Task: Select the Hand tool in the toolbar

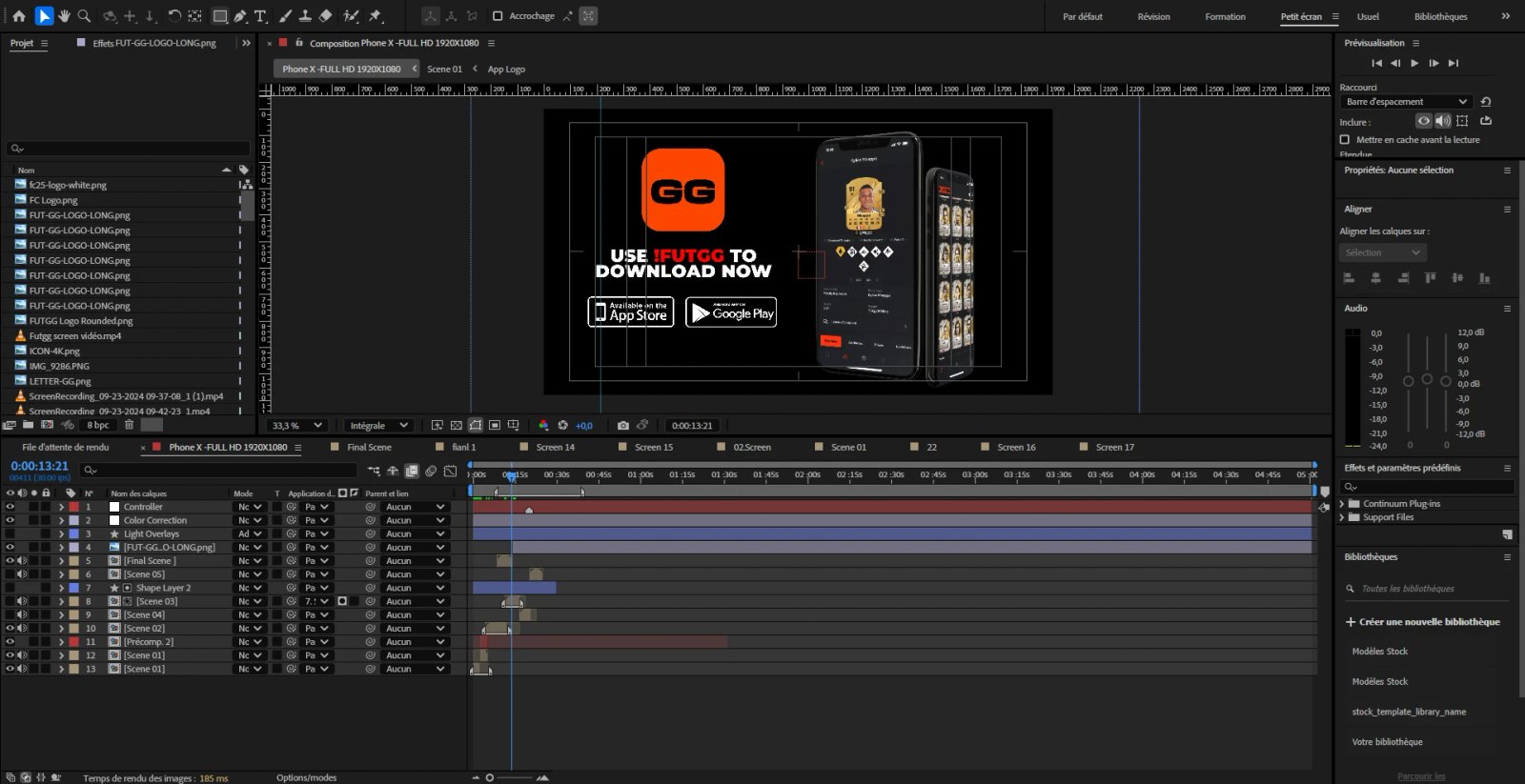Action: pos(64,16)
